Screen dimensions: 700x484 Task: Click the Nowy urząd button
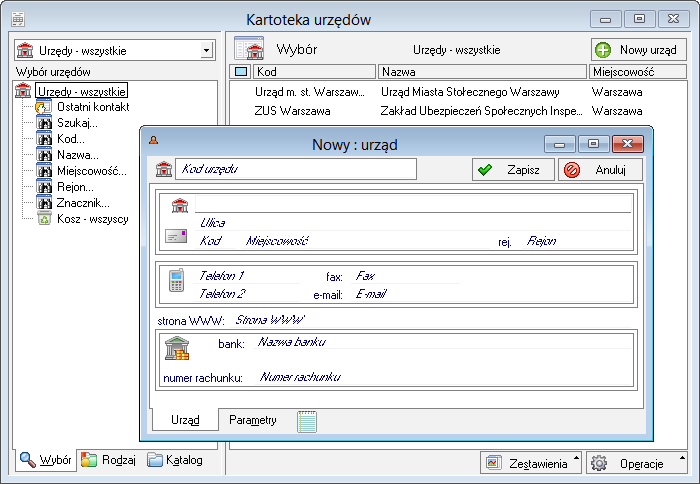638,50
